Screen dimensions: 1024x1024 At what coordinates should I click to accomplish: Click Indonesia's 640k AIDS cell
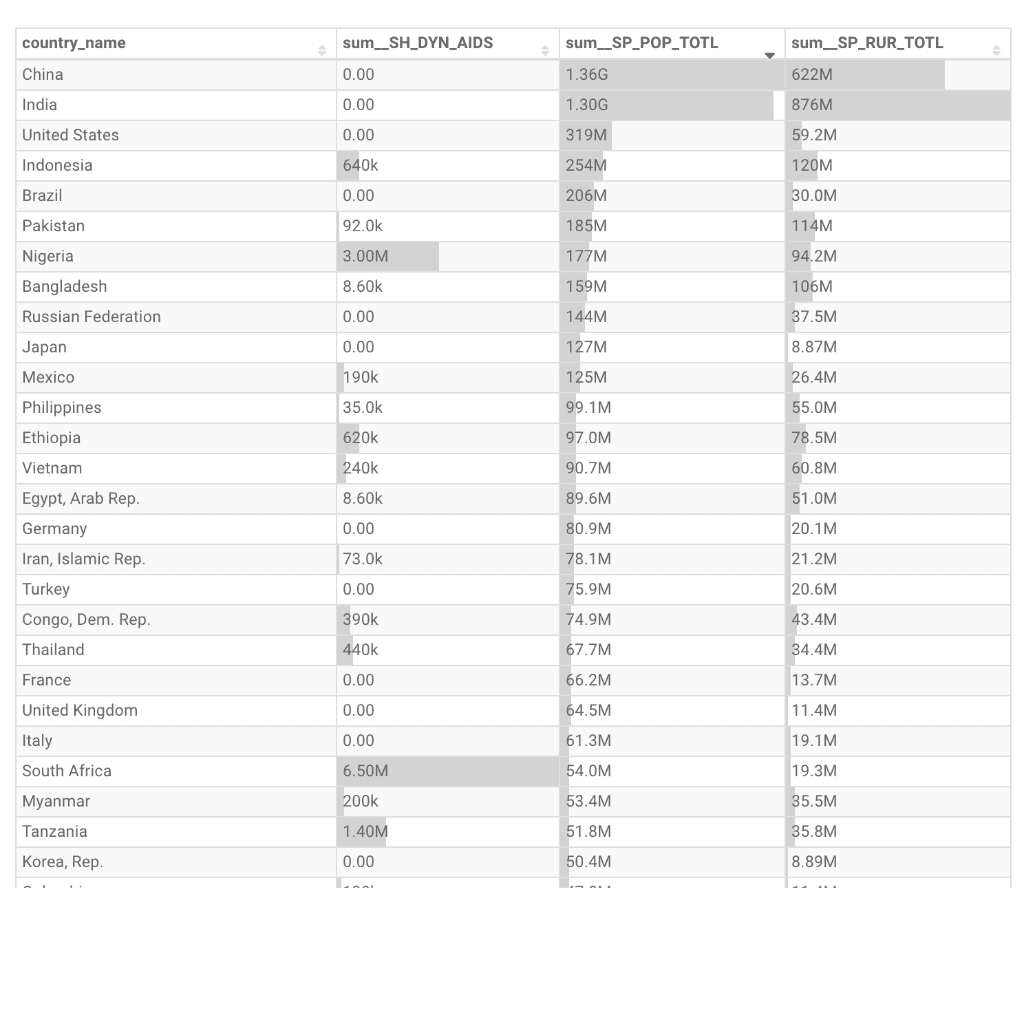click(448, 166)
